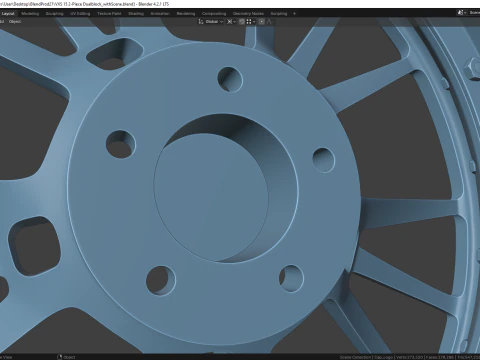Switch to the Layout workspace tab
The height and width of the screenshot is (360, 480).
coord(8,14)
